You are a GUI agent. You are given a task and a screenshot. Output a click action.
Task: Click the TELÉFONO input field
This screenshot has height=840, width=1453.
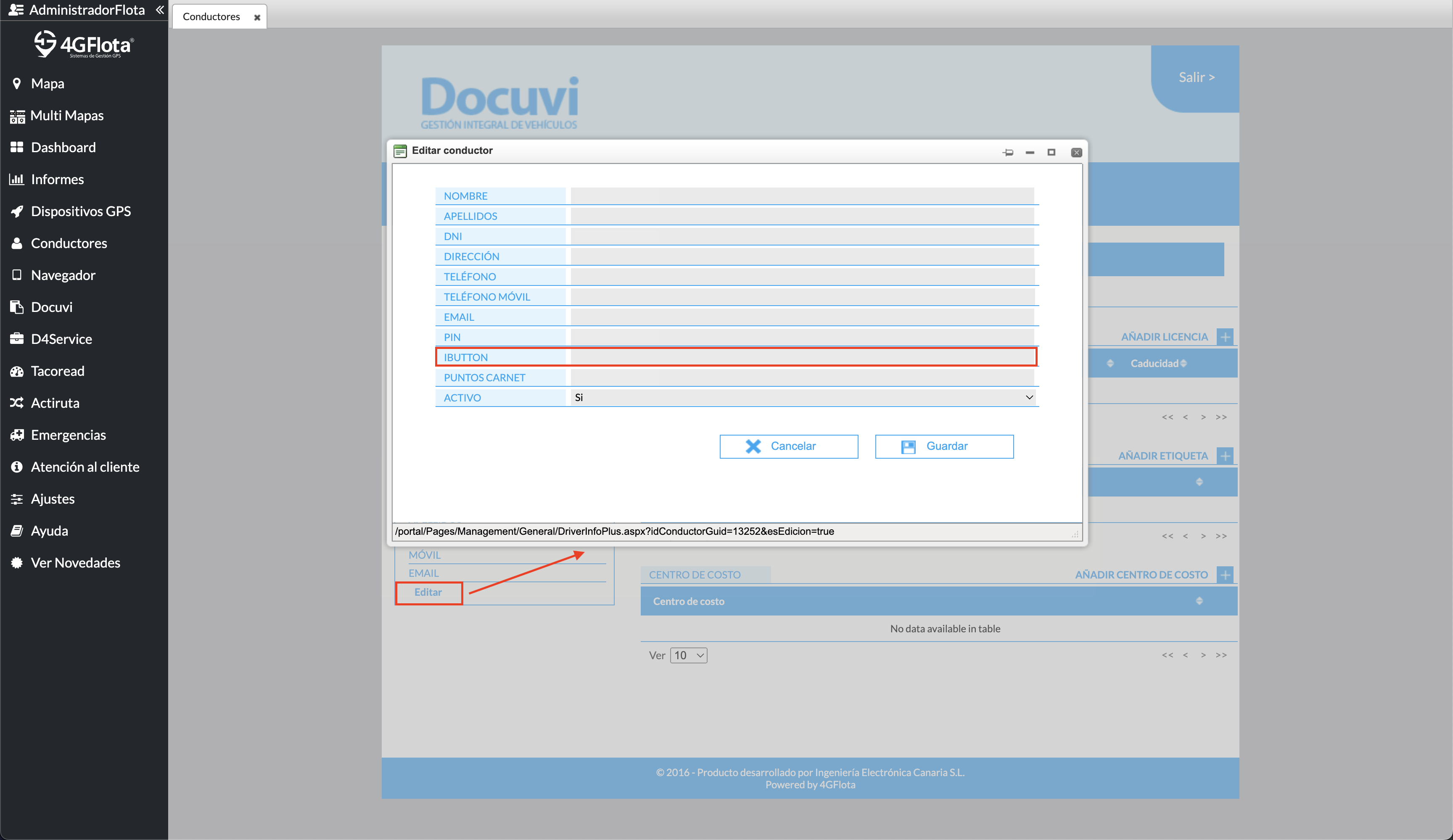point(802,277)
